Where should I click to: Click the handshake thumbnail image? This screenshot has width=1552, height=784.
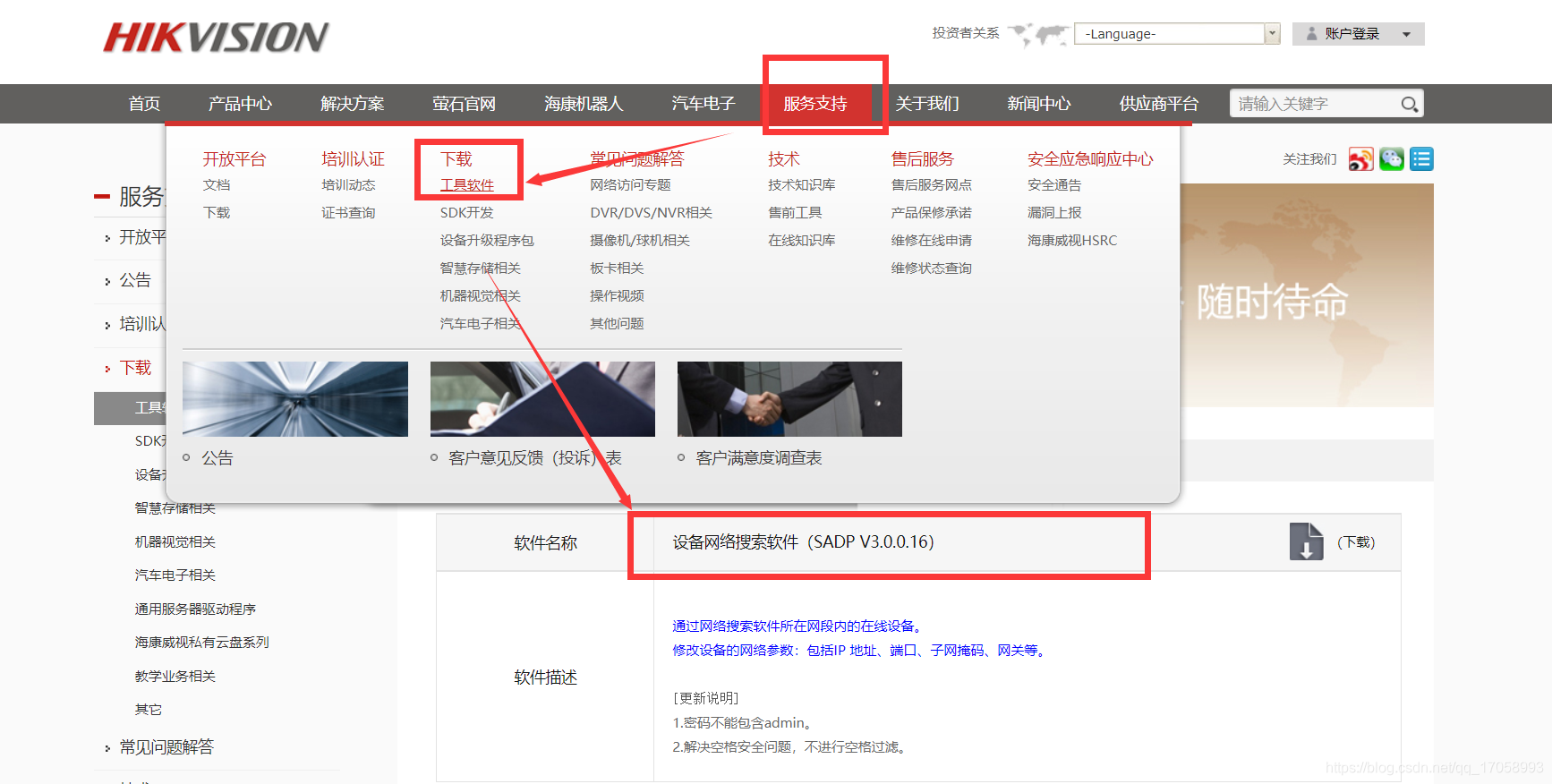(789, 399)
